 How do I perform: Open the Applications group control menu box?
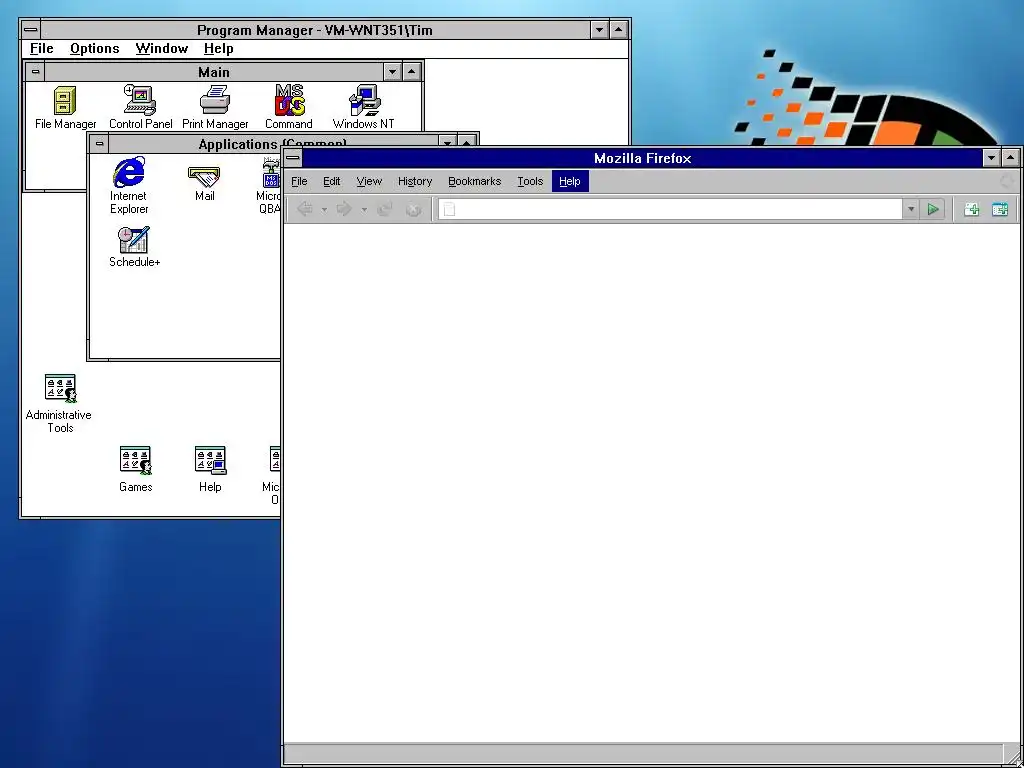coord(99,143)
